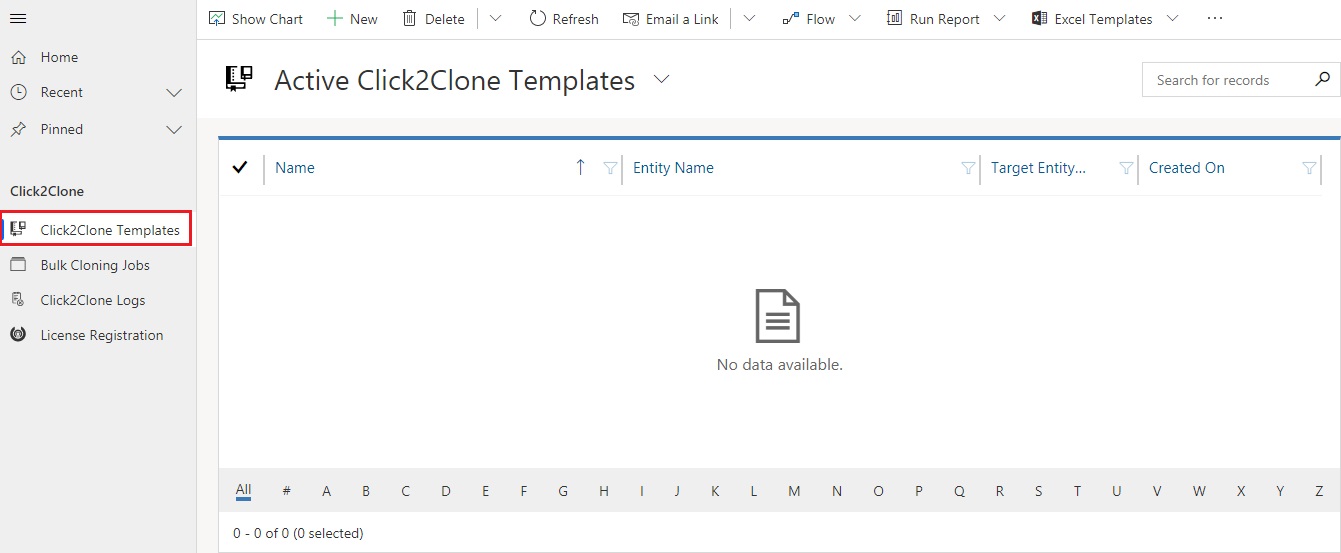This screenshot has height=553, width=1341.
Task: Filter records by letter Z
Action: tap(1319, 491)
